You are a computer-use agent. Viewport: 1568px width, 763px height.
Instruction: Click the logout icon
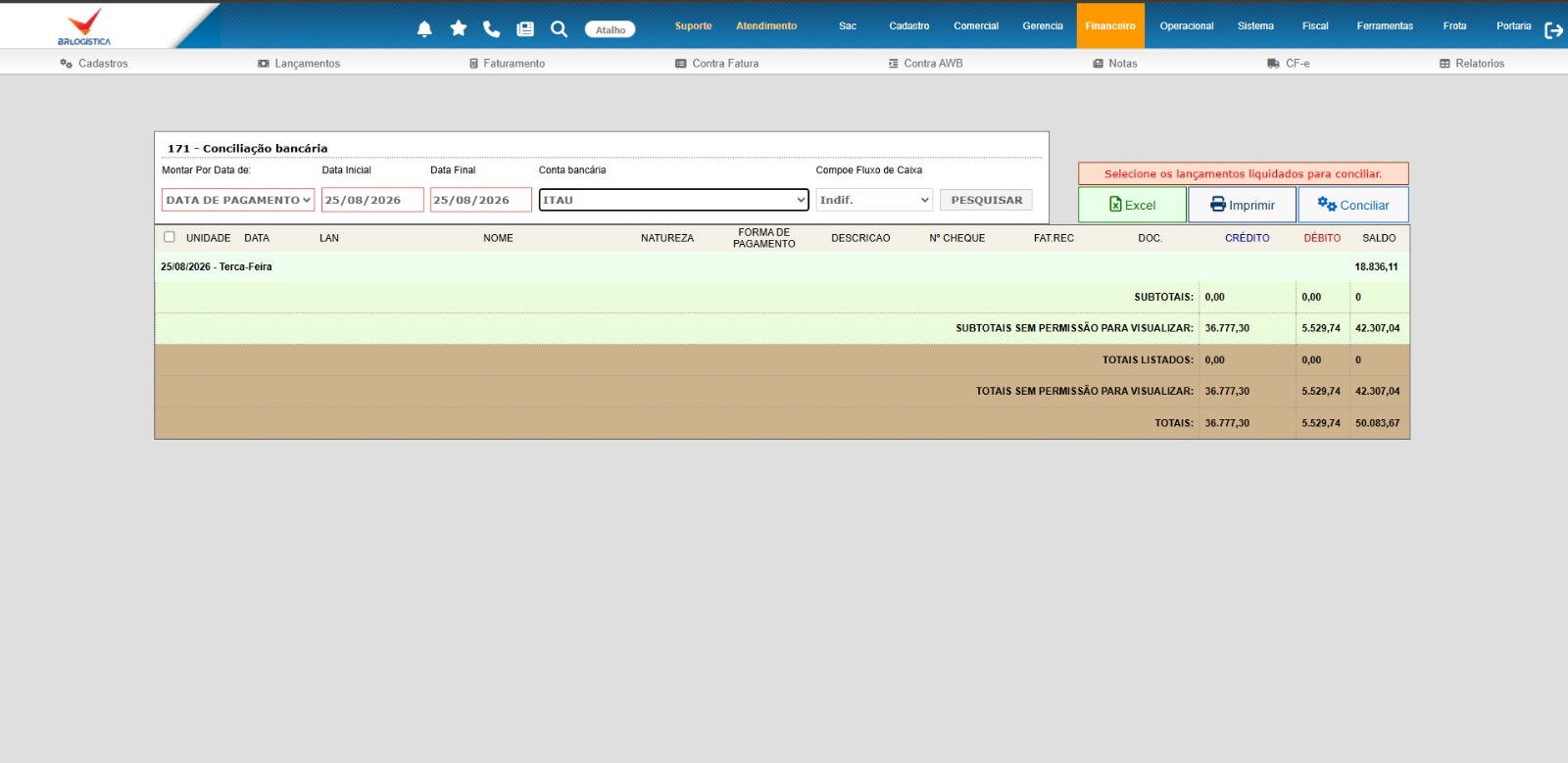[x=1553, y=30]
